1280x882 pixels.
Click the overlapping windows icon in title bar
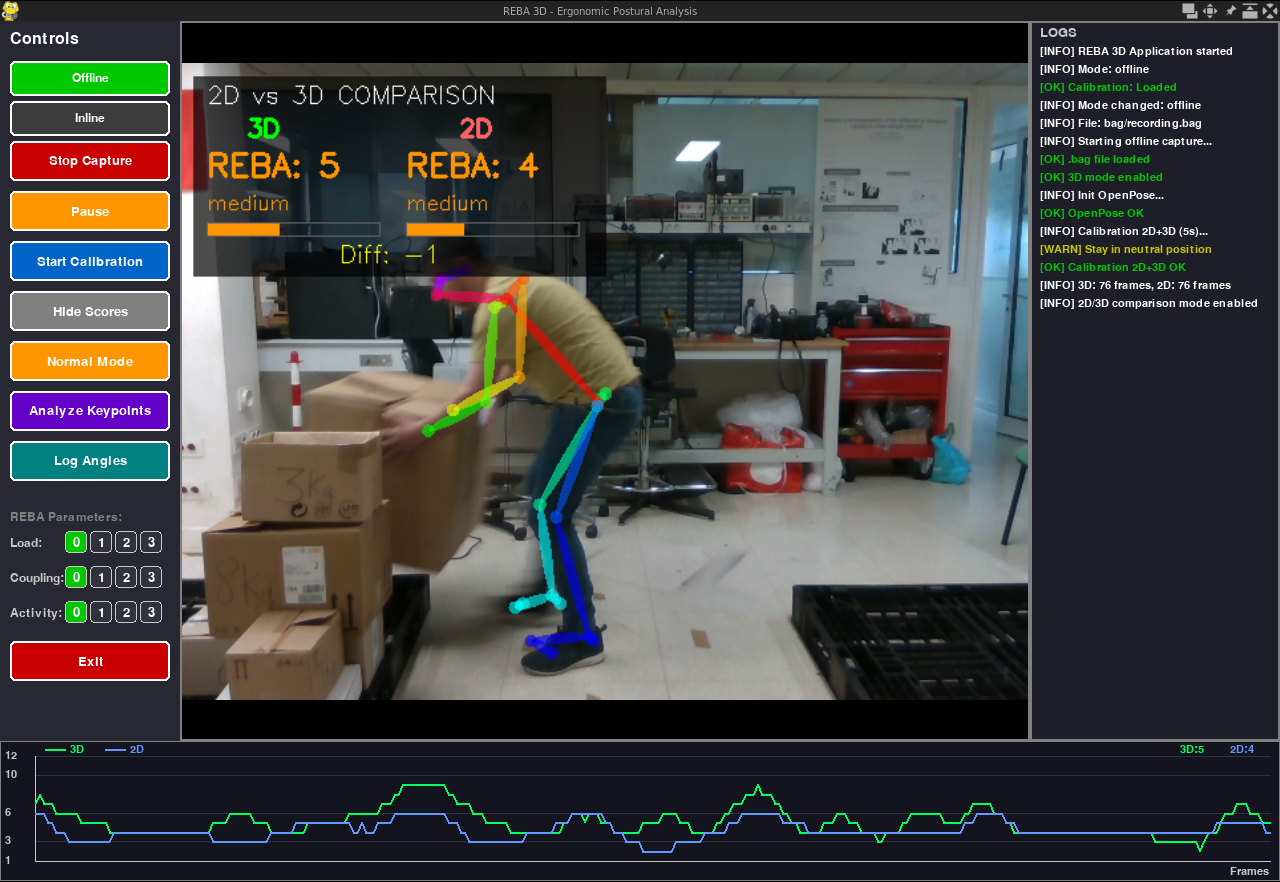click(x=1189, y=10)
